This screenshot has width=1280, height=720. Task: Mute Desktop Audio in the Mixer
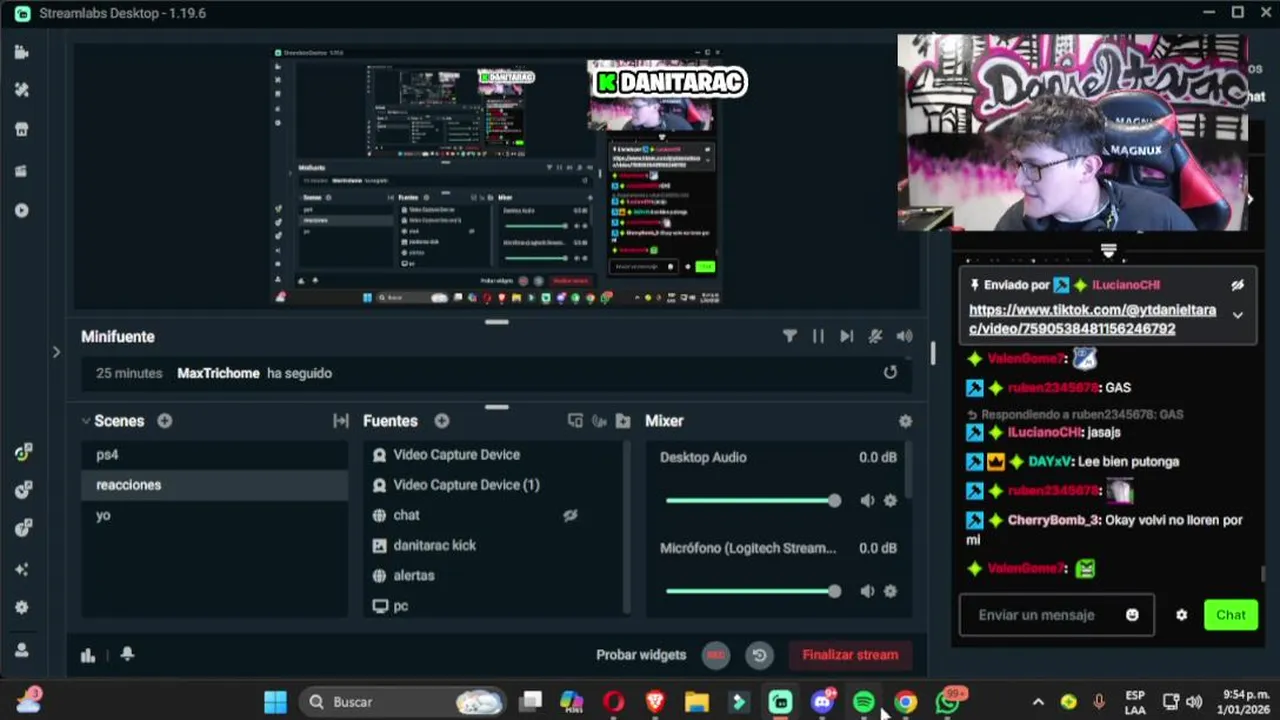pyautogui.click(x=867, y=500)
